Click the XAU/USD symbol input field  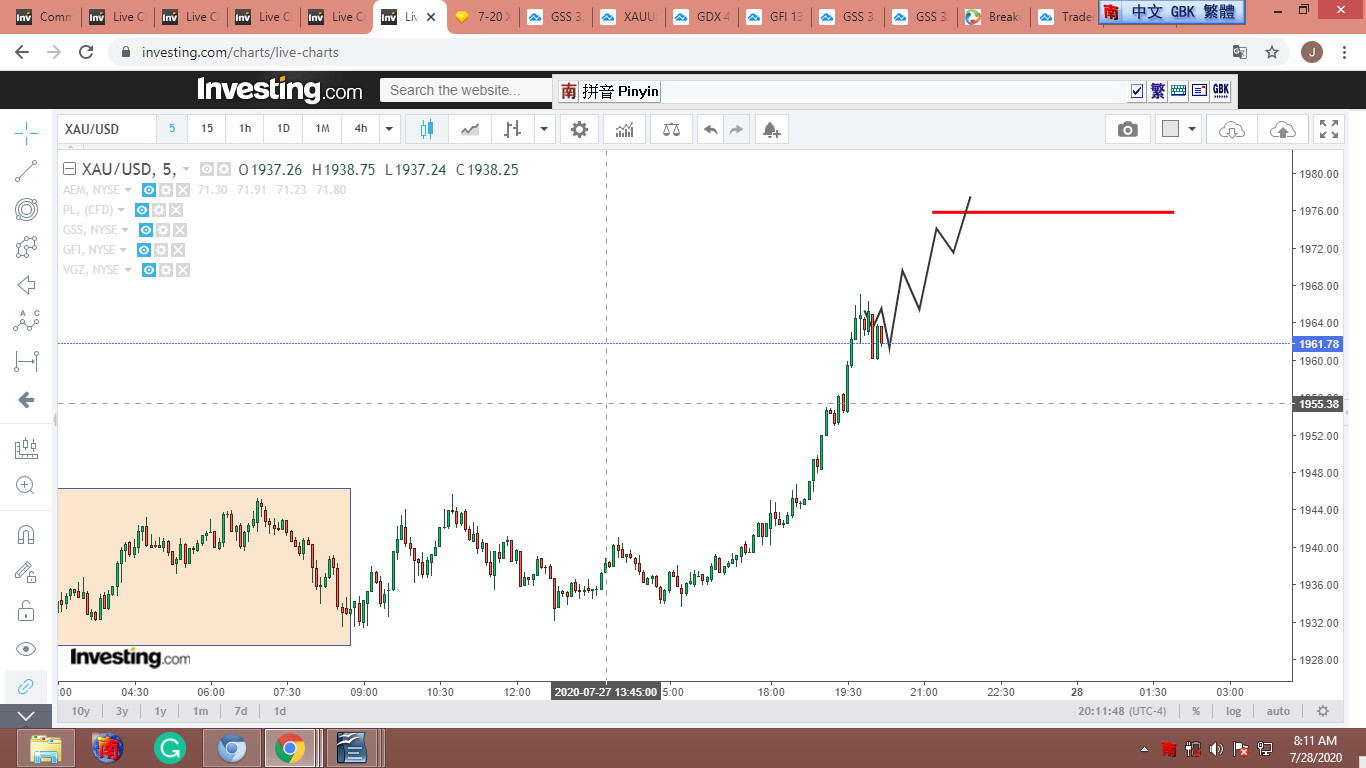107,129
